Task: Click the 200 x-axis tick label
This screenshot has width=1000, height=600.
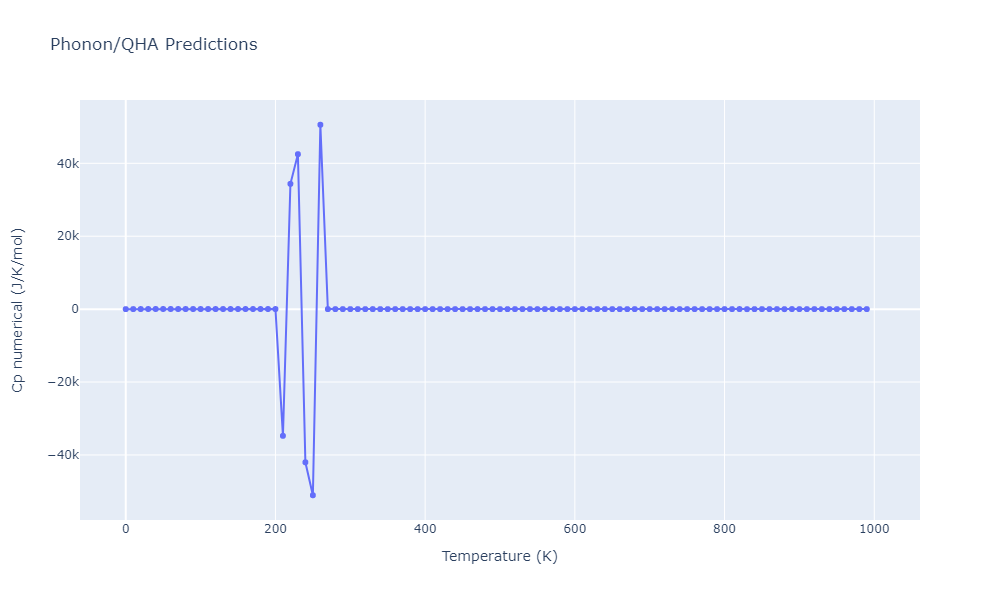Action: 275,529
